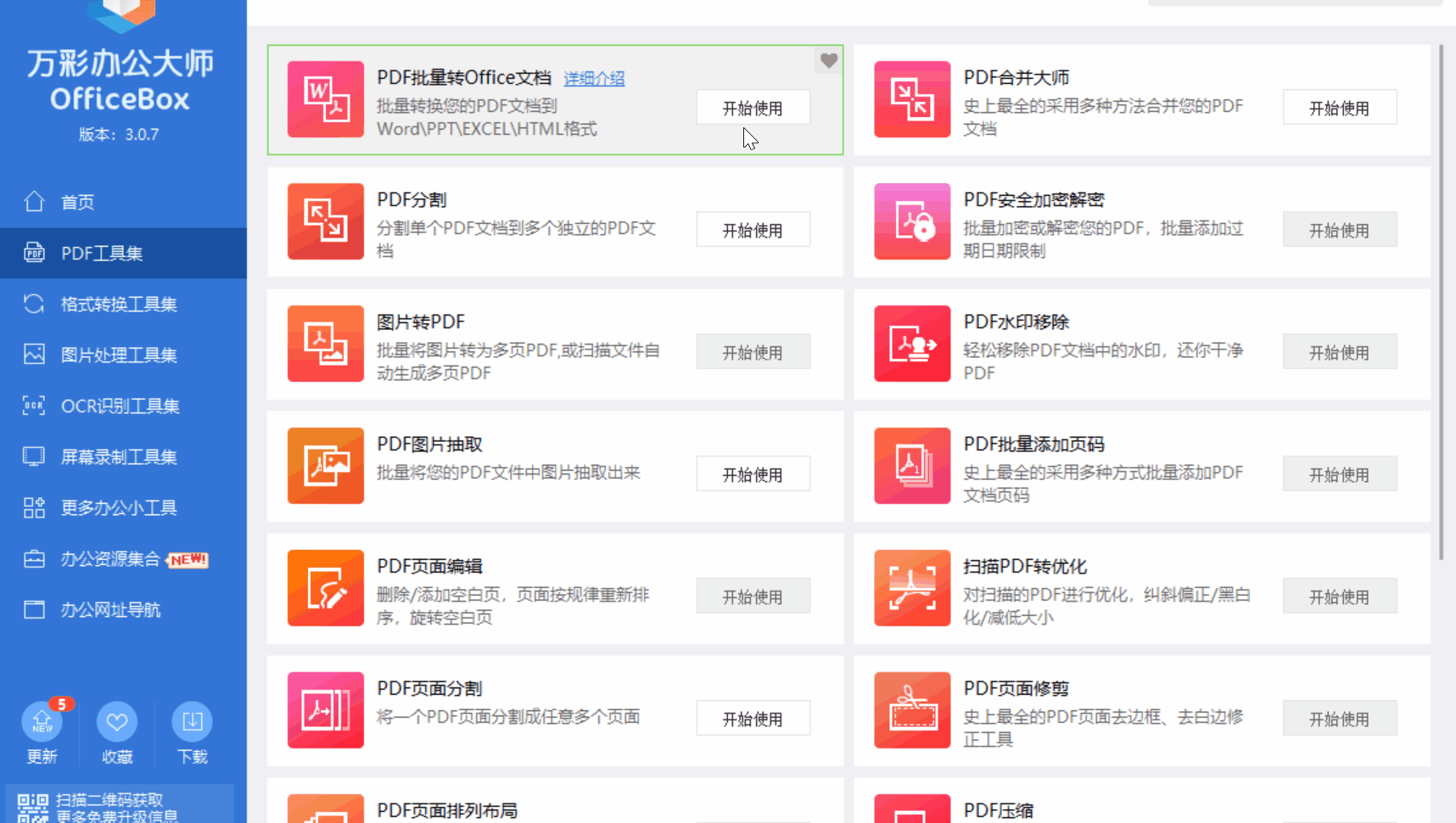The image size is (1456, 823).
Task: Click 开始使用 for PDF批量转Office文档
Action: (753, 108)
